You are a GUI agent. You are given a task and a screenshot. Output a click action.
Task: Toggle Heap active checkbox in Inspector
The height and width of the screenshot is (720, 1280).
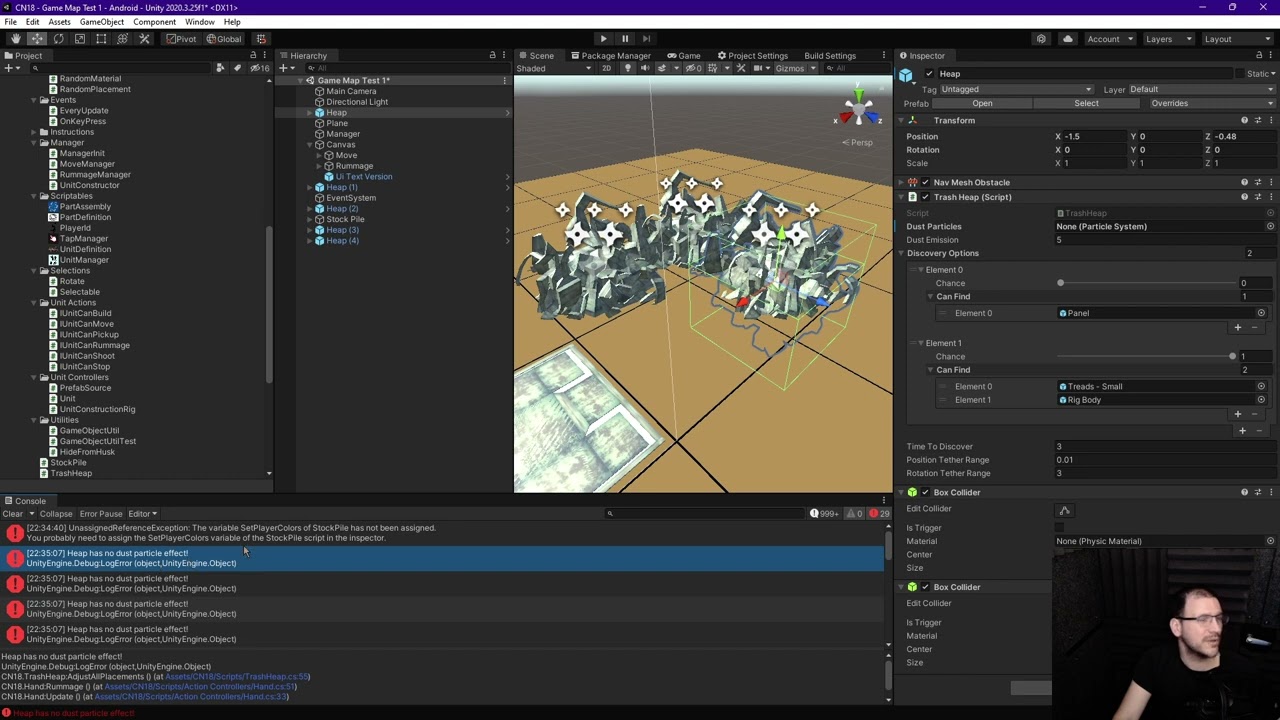[929, 74]
